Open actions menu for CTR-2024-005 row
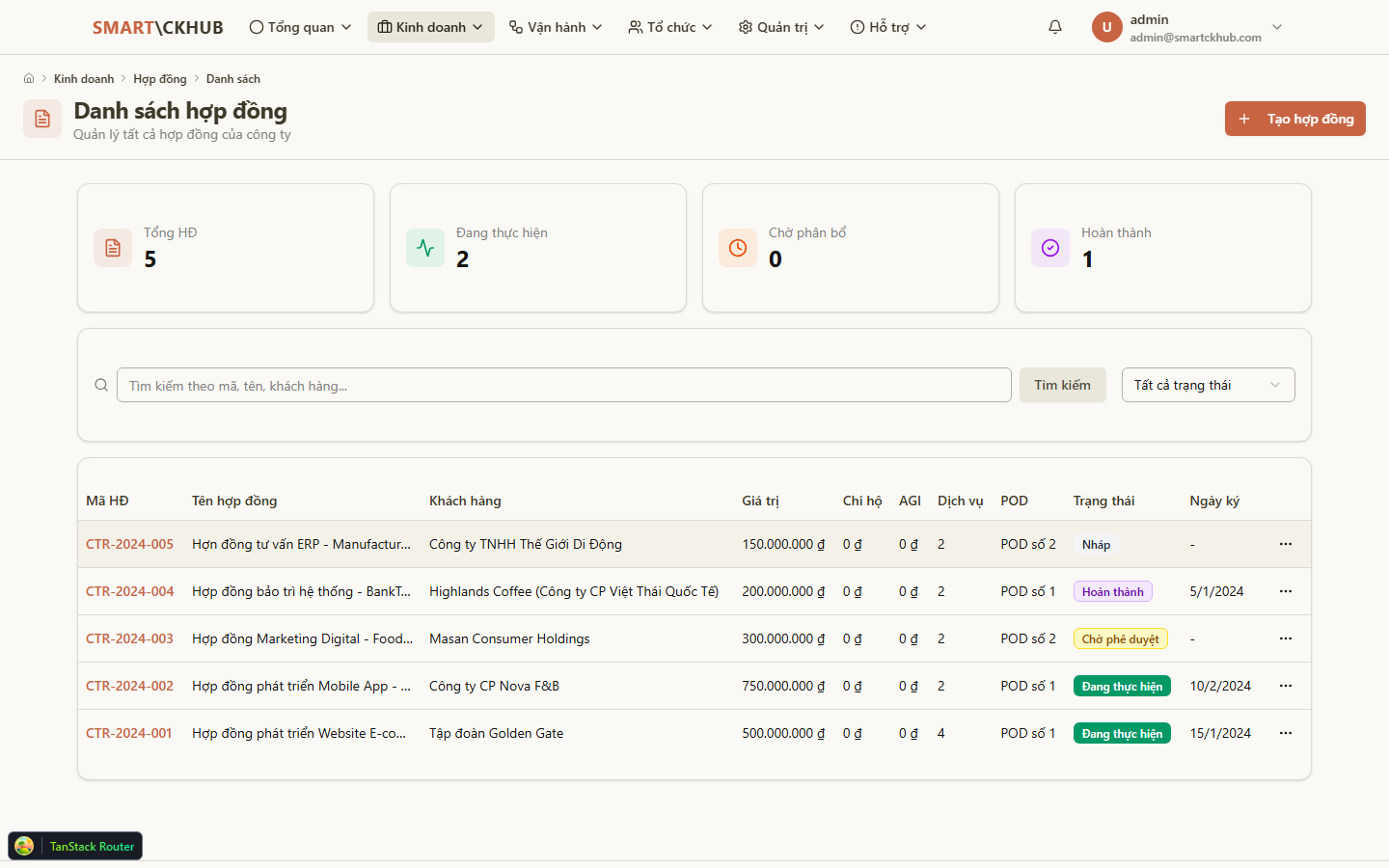 pos(1285,544)
